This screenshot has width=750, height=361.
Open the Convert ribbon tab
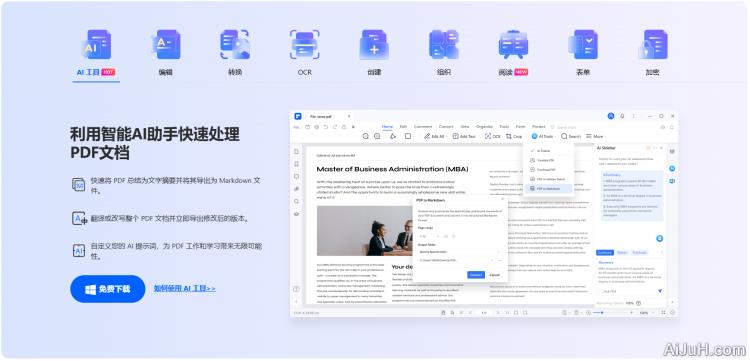446,127
